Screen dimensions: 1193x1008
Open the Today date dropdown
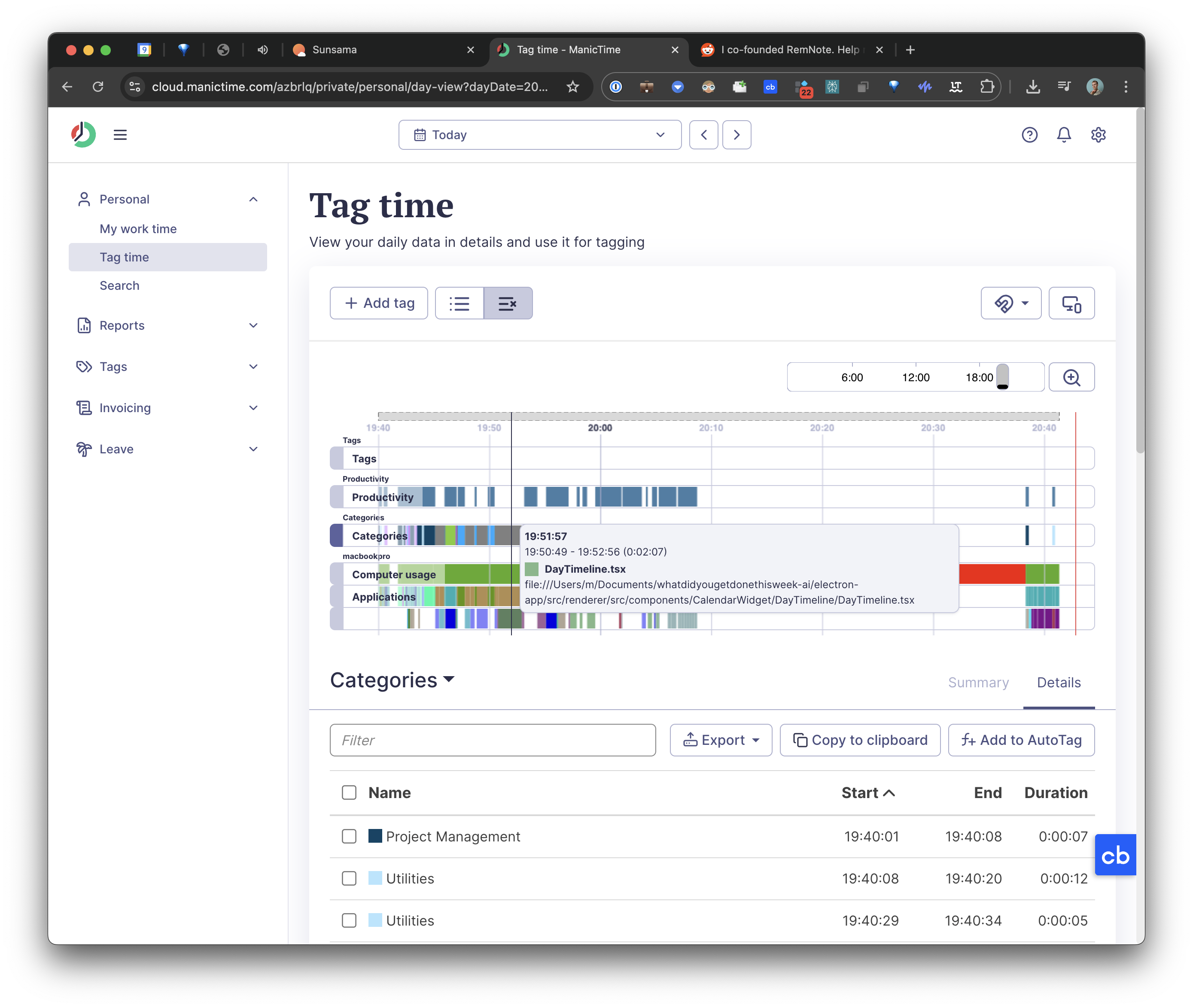coord(540,135)
